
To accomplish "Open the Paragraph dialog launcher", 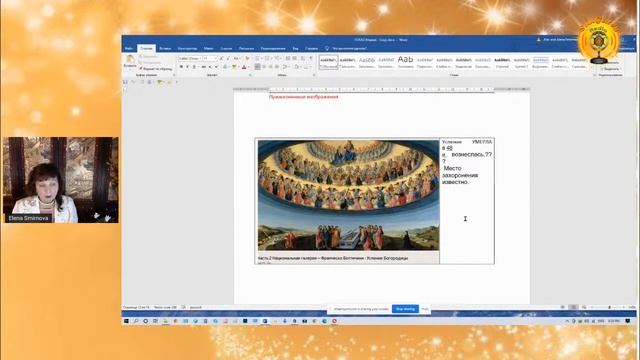I will pos(314,75).
